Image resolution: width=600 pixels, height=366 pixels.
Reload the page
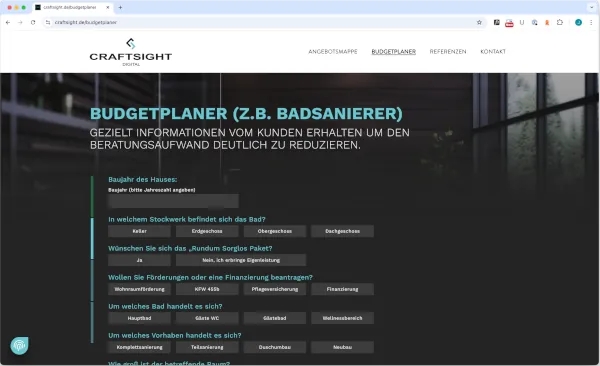point(33,23)
